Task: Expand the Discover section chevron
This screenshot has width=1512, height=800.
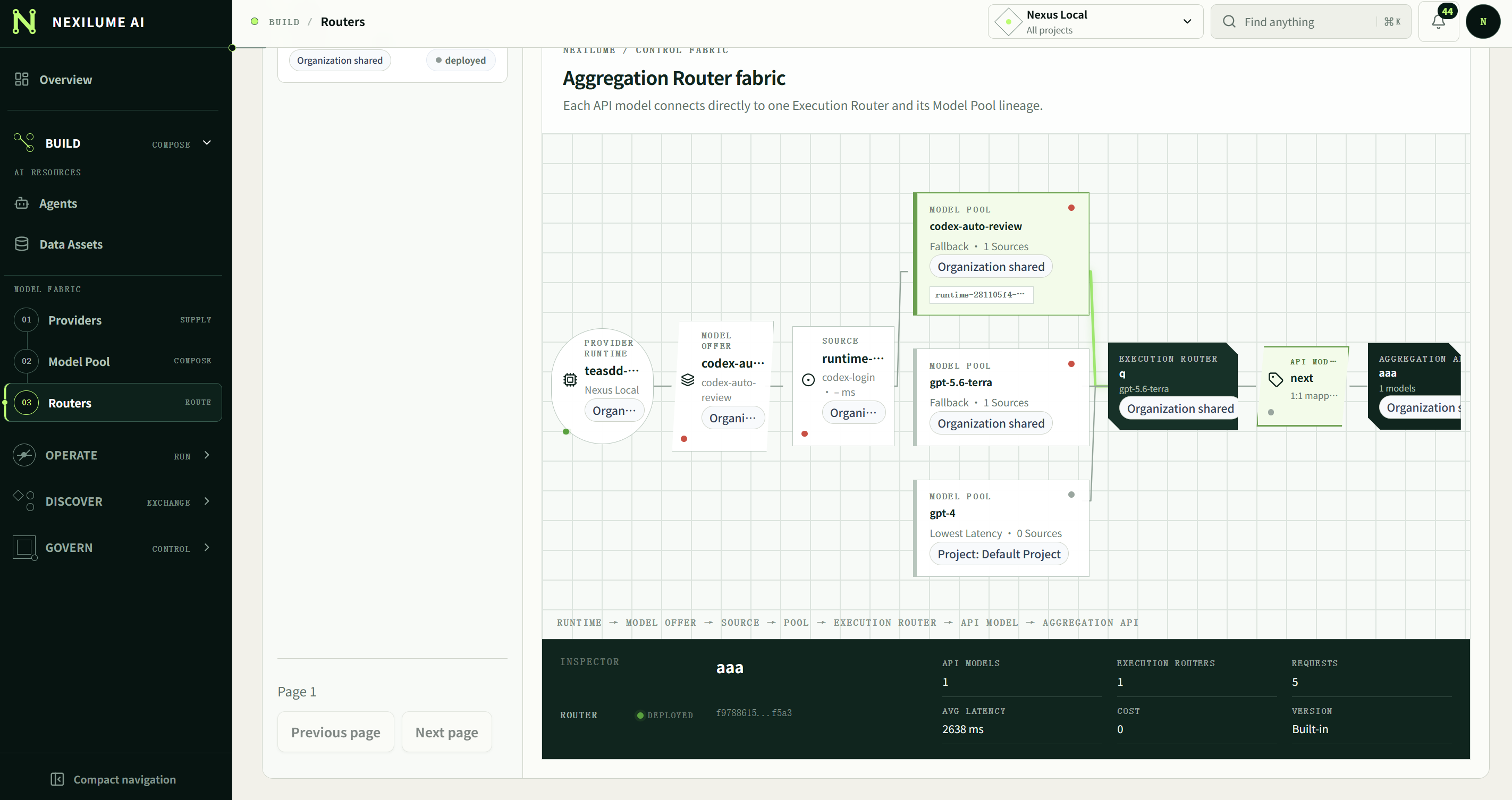Action: pyautogui.click(x=207, y=501)
